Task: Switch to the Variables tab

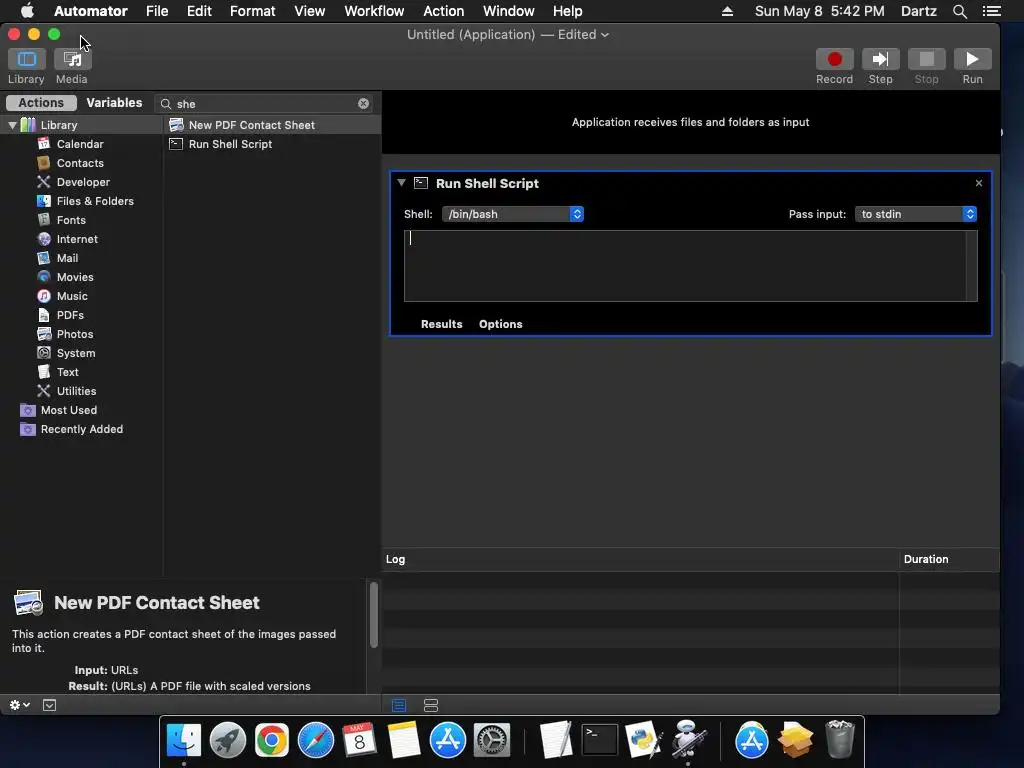Action: [x=114, y=103]
